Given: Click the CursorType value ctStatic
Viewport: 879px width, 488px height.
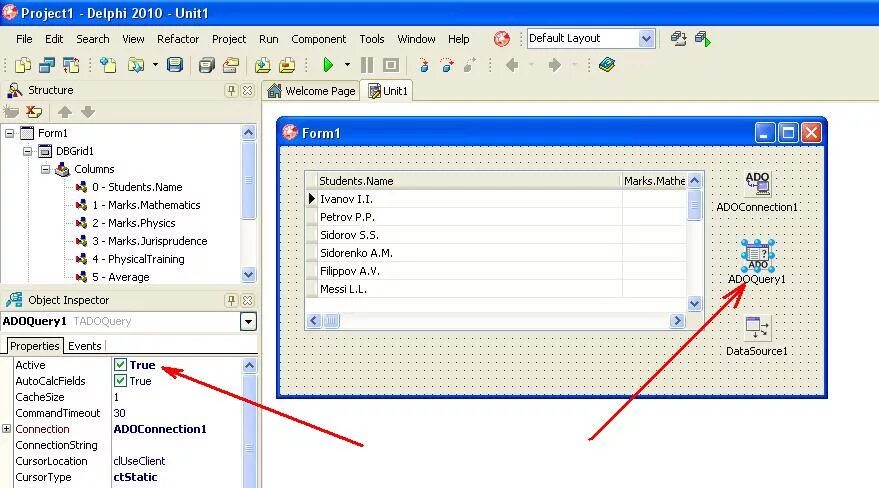Looking at the screenshot, I should (x=135, y=477).
